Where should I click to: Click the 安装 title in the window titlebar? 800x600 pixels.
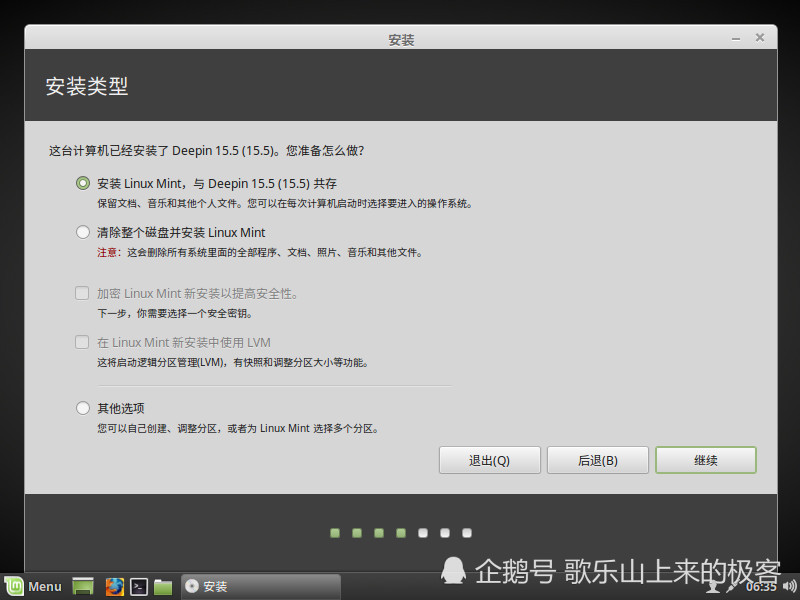point(401,40)
